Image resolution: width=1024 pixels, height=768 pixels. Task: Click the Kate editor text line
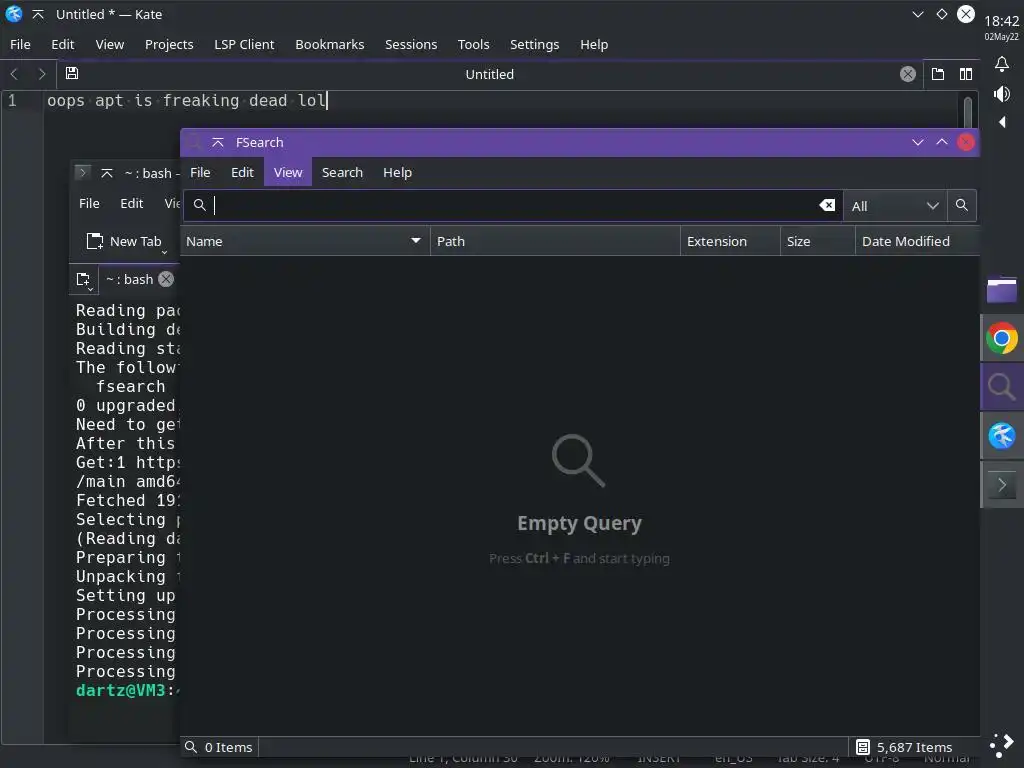(187, 101)
